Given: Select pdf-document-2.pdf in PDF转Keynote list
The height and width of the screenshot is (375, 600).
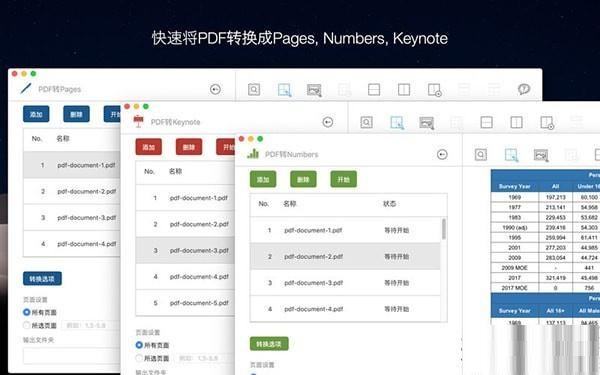Looking at the screenshot, I should [x=186, y=224].
